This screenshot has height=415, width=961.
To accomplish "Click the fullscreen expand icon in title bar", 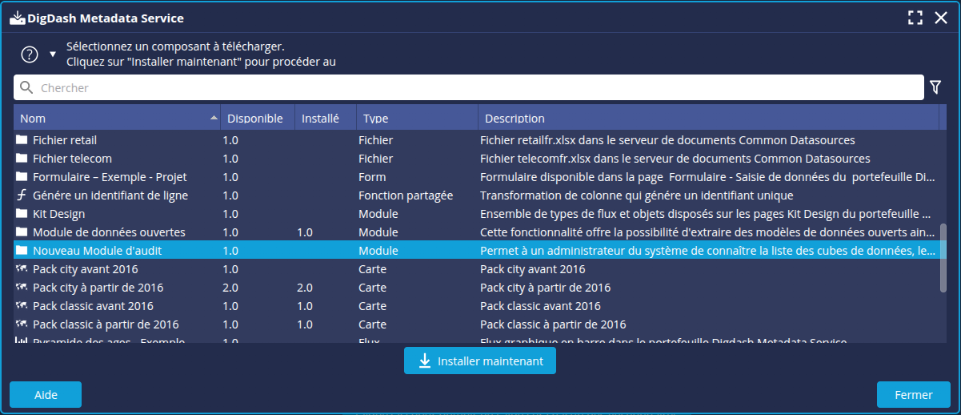I will pos(914,18).
